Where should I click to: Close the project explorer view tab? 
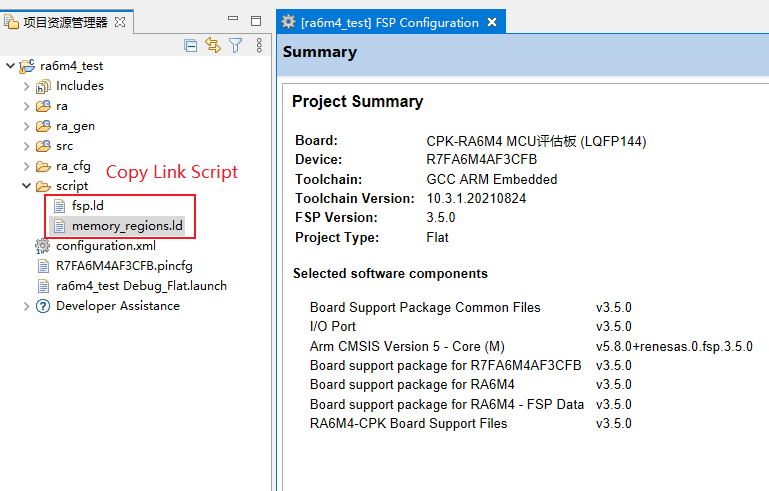[x=120, y=21]
